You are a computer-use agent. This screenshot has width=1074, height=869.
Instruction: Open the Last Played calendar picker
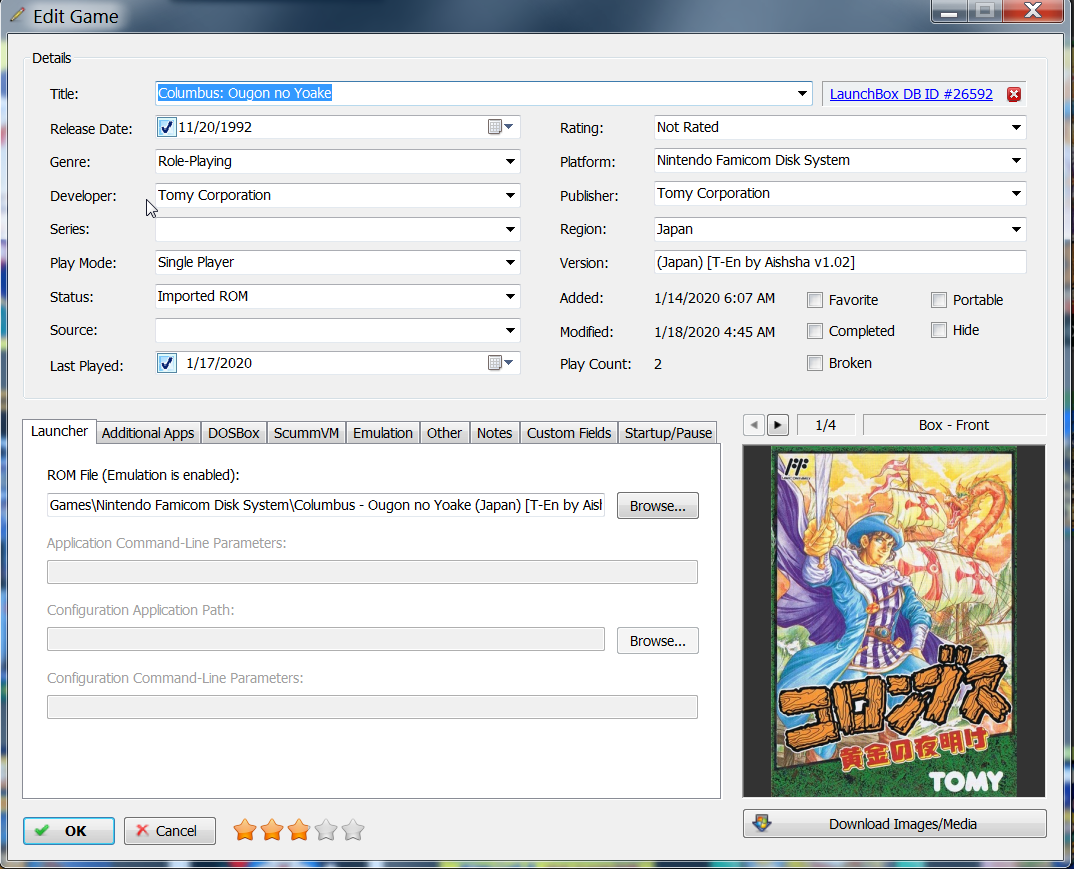click(x=500, y=363)
